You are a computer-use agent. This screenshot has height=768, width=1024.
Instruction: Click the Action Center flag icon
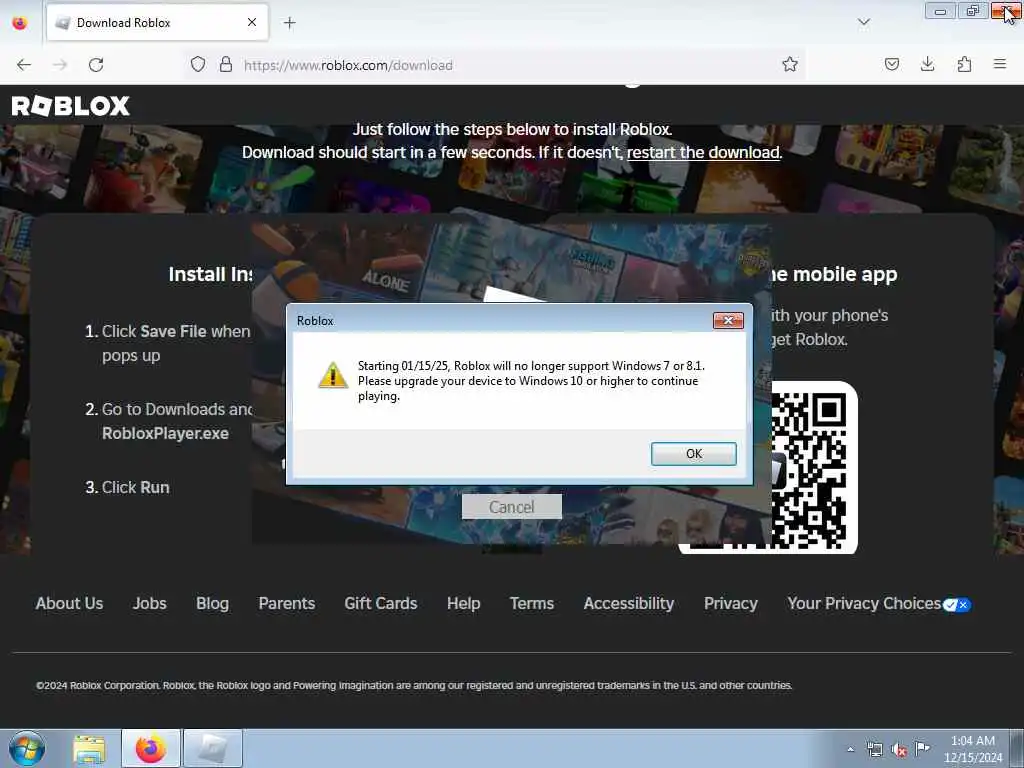pos(922,748)
